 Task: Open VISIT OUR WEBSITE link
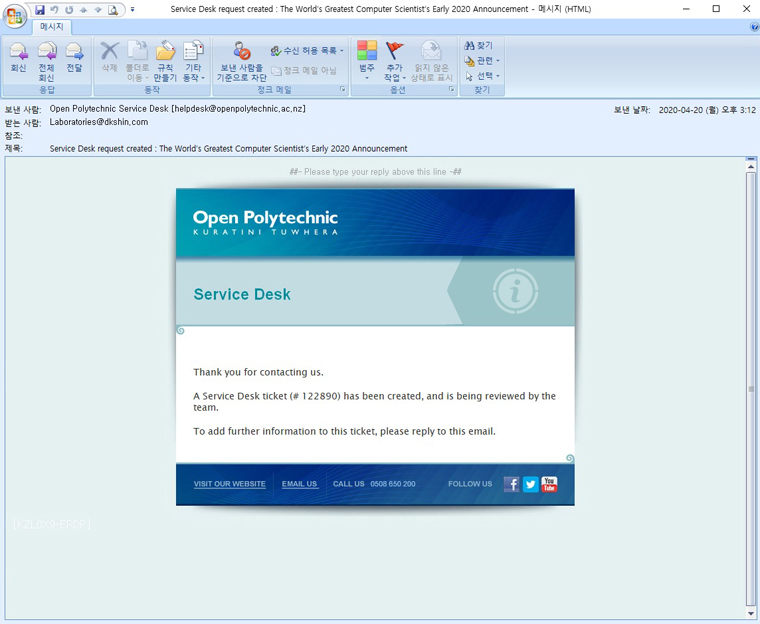230,484
